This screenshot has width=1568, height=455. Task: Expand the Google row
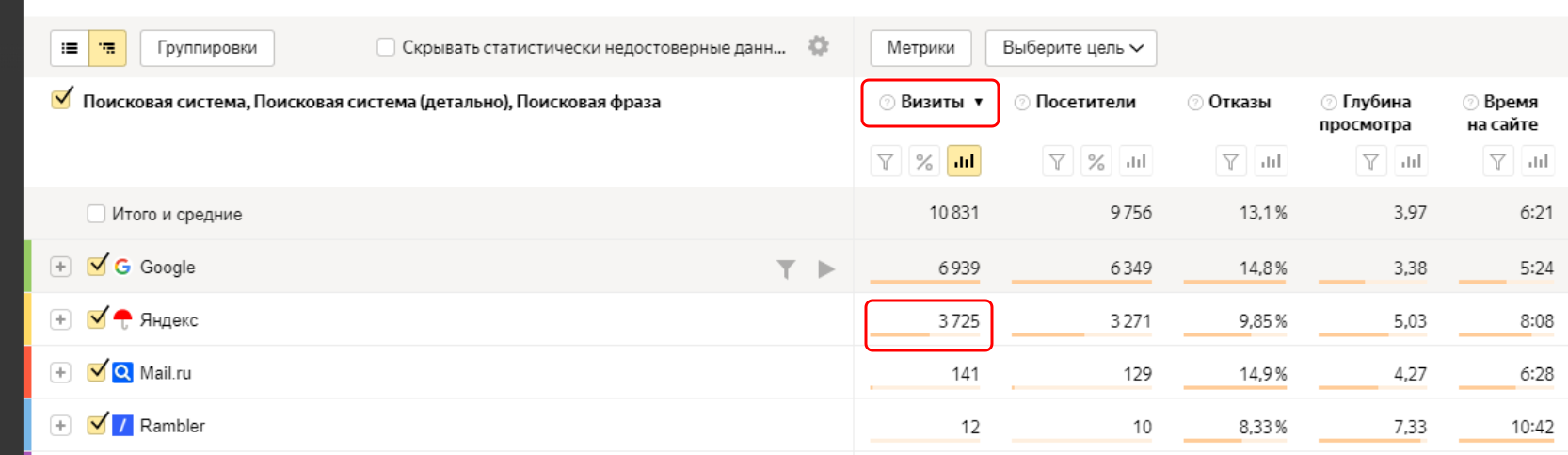tap(60, 267)
